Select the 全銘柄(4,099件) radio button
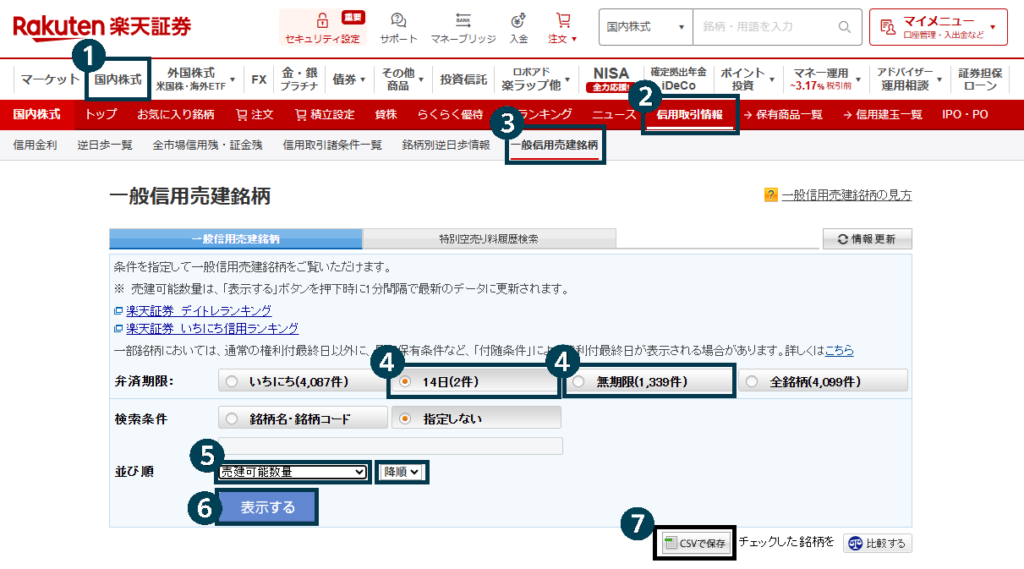Screen dimensions: 1024x569 (x=752, y=382)
